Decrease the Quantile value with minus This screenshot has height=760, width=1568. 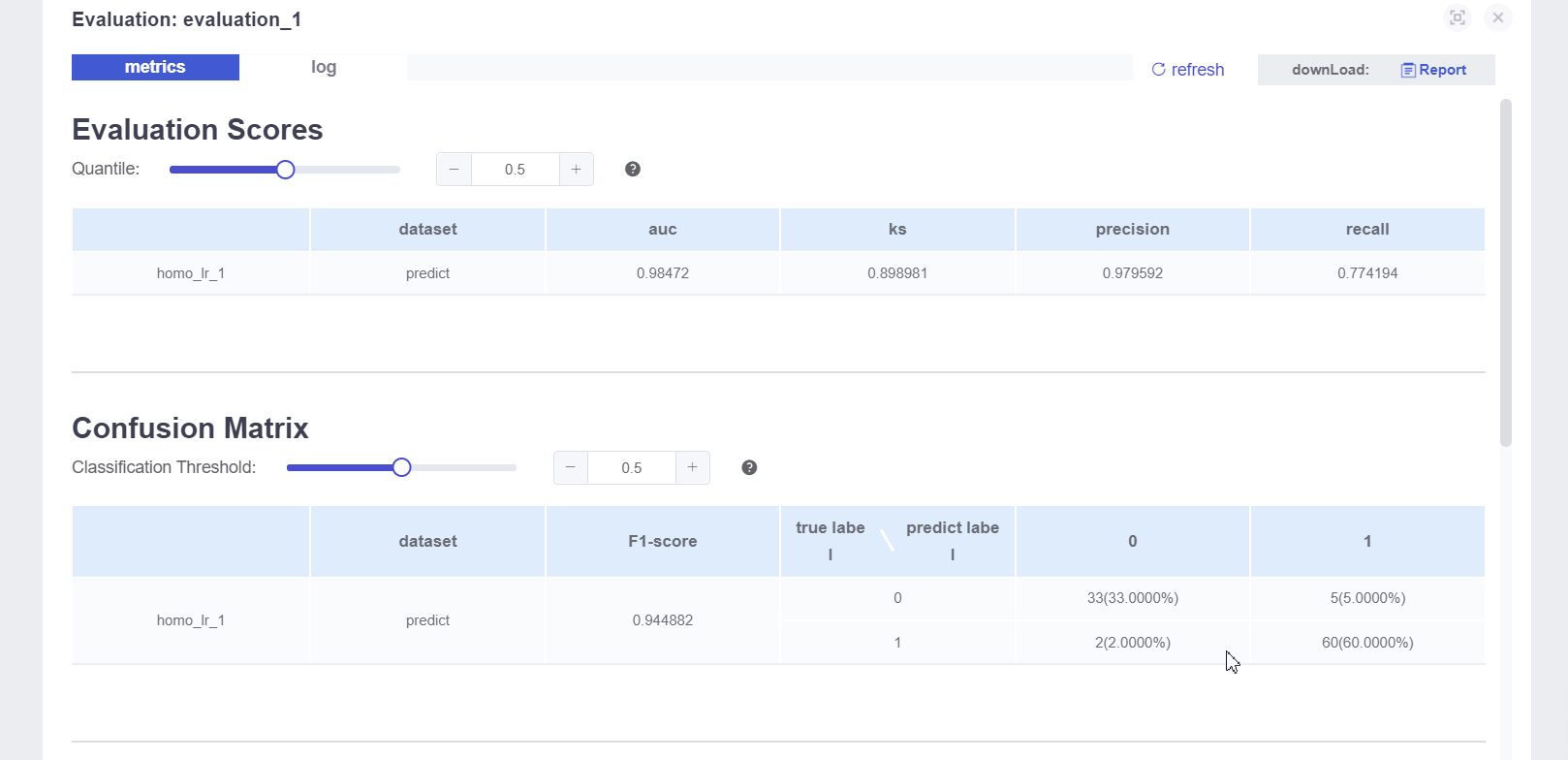coord(454,169)
